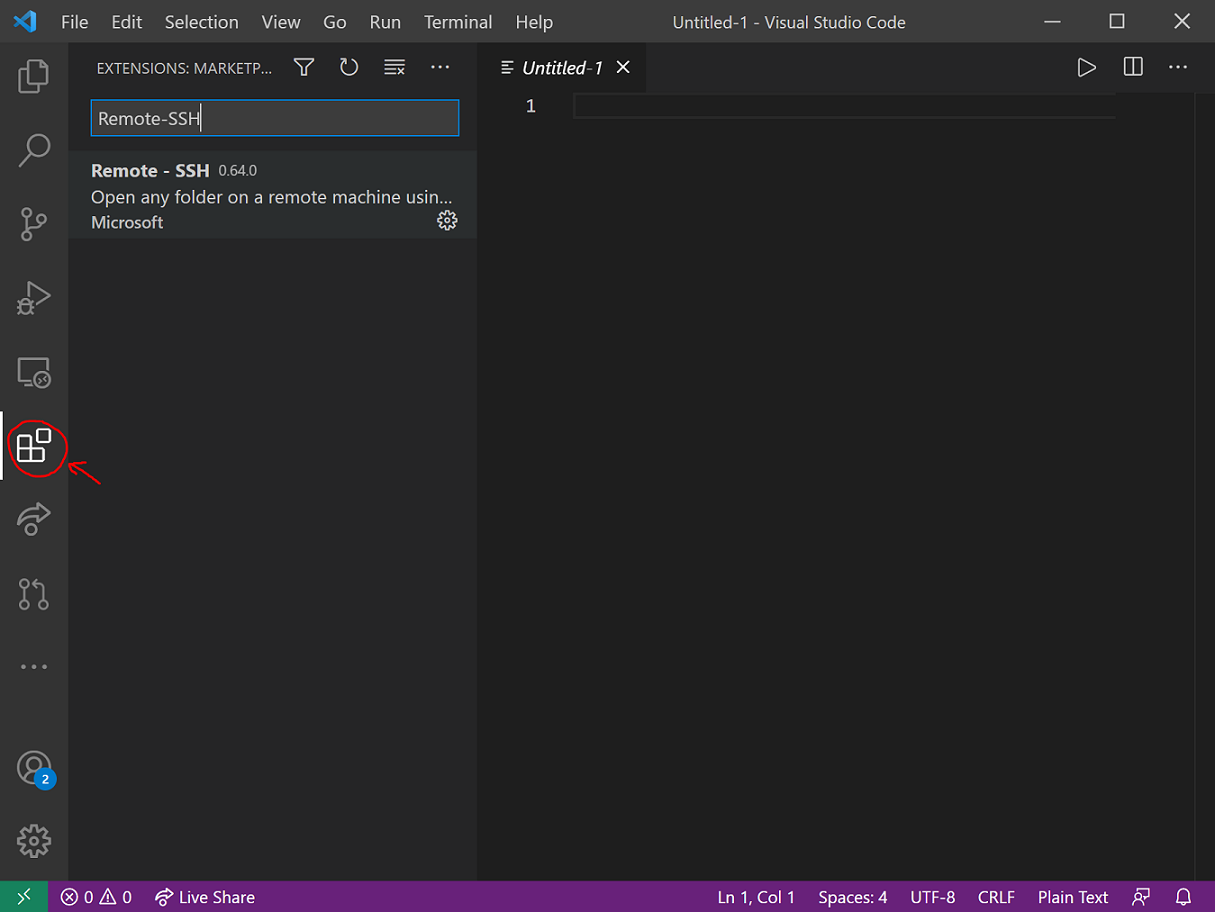
Task: Open the Run menu
Action: point(385,22)
